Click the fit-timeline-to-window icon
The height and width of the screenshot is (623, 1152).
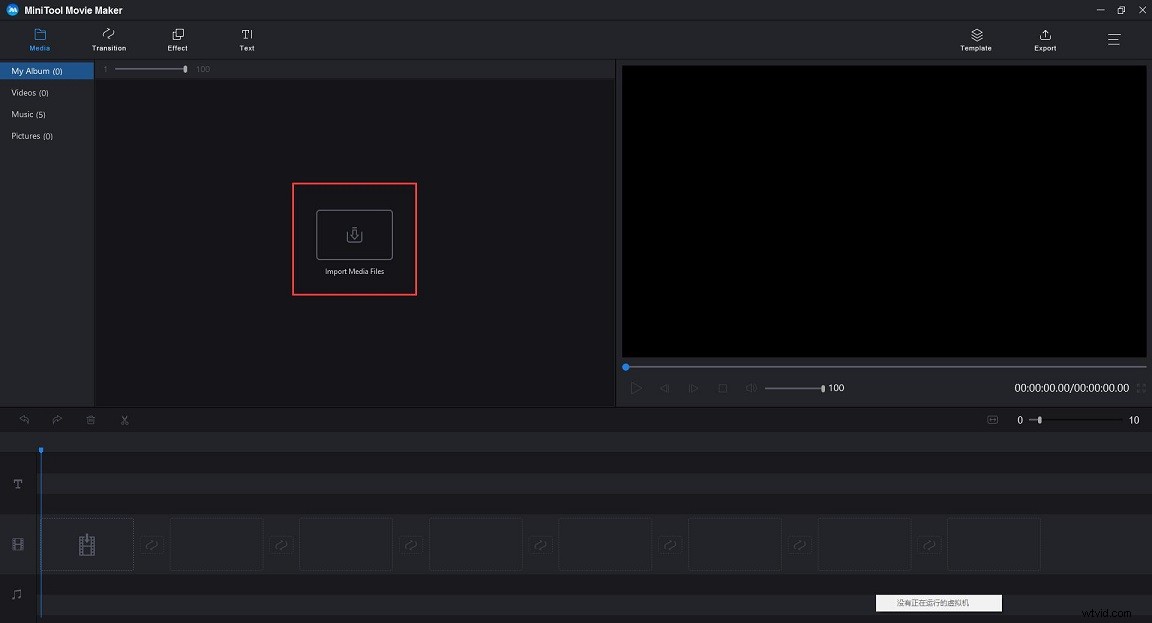(992, 420)
